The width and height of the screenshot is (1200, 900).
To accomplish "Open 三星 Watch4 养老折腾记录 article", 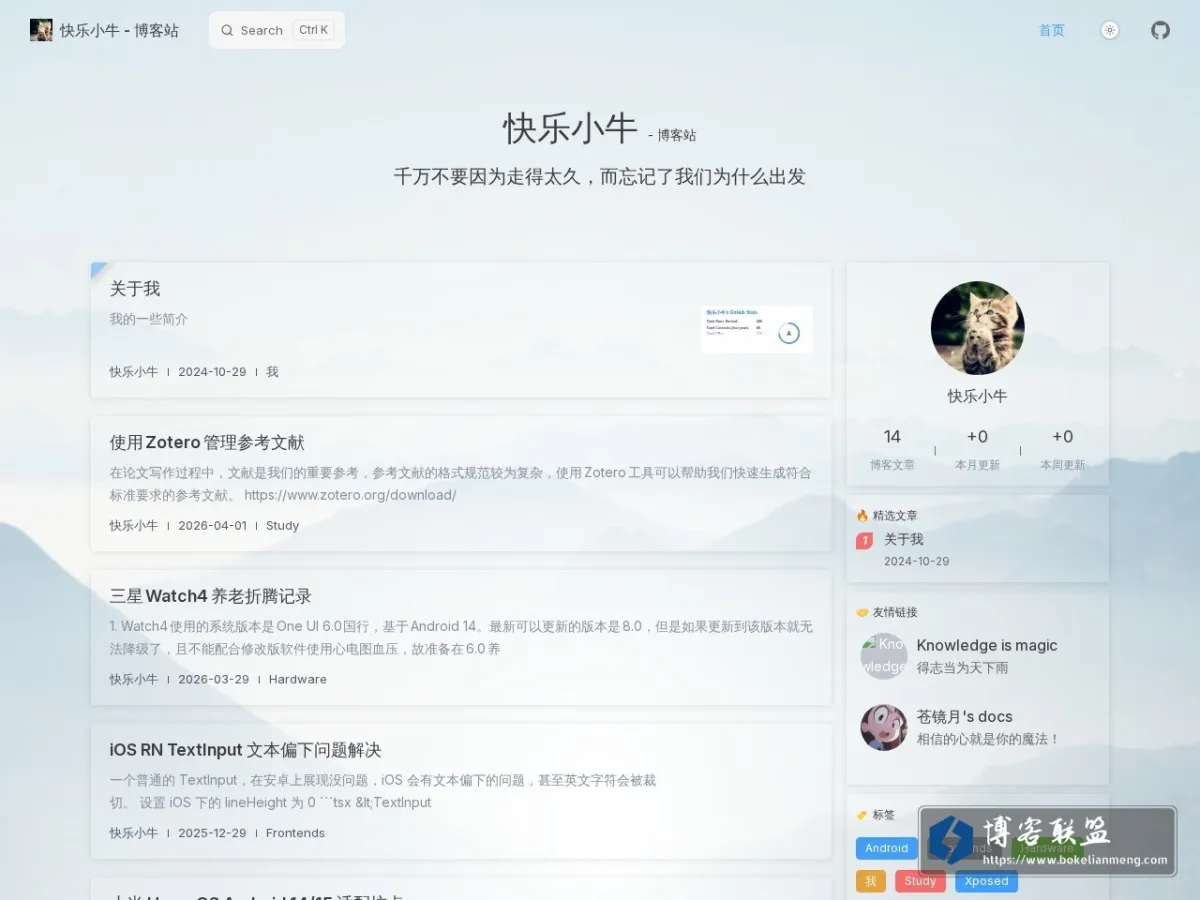I will pyautogui.click(x=211, y=596).
